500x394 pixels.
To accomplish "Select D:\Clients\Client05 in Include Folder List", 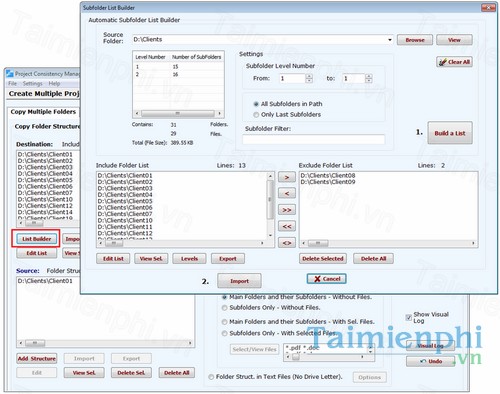I will coord(125,201).
